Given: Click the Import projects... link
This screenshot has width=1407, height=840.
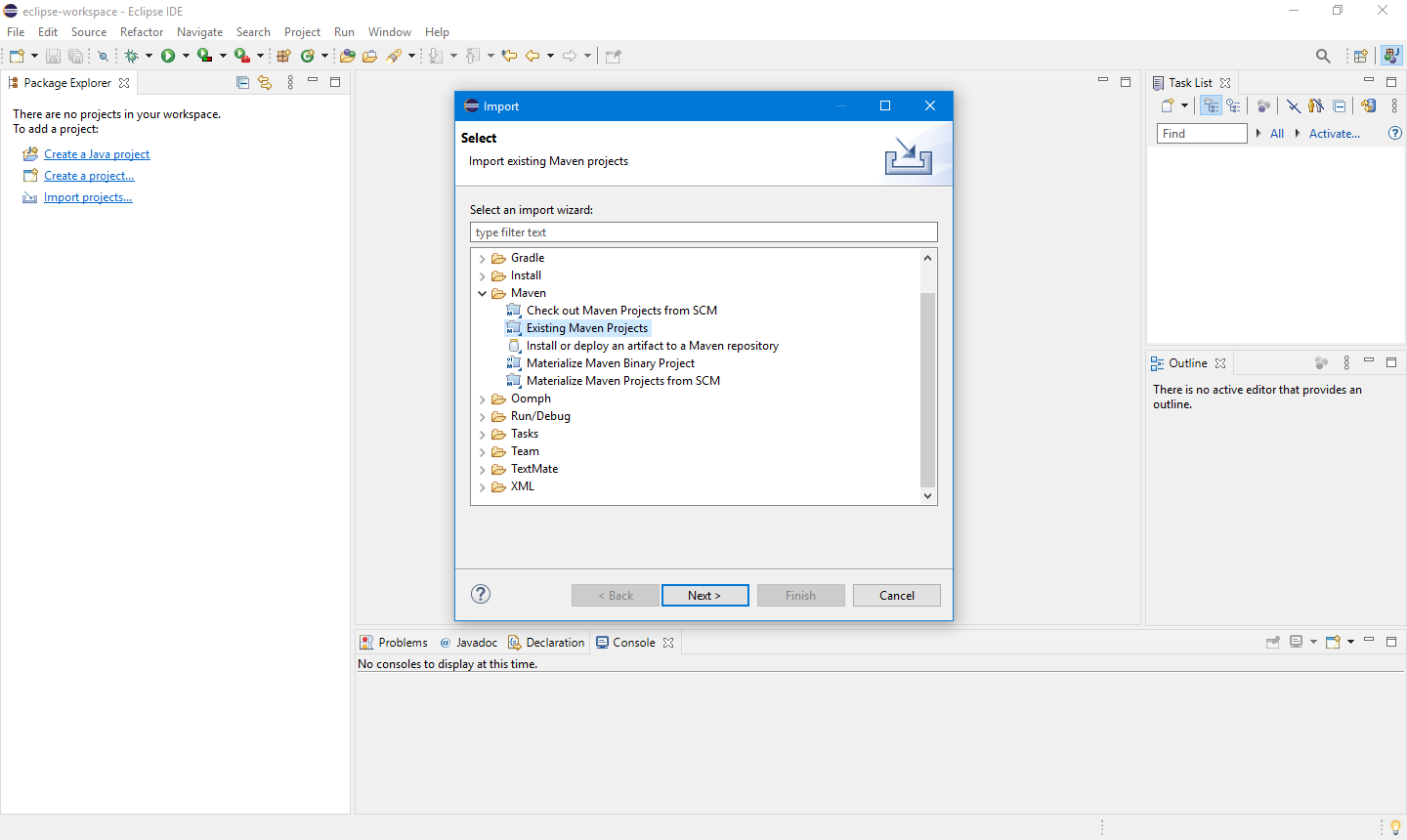Looking at the screenshot, I should click(x=88, y=197).
